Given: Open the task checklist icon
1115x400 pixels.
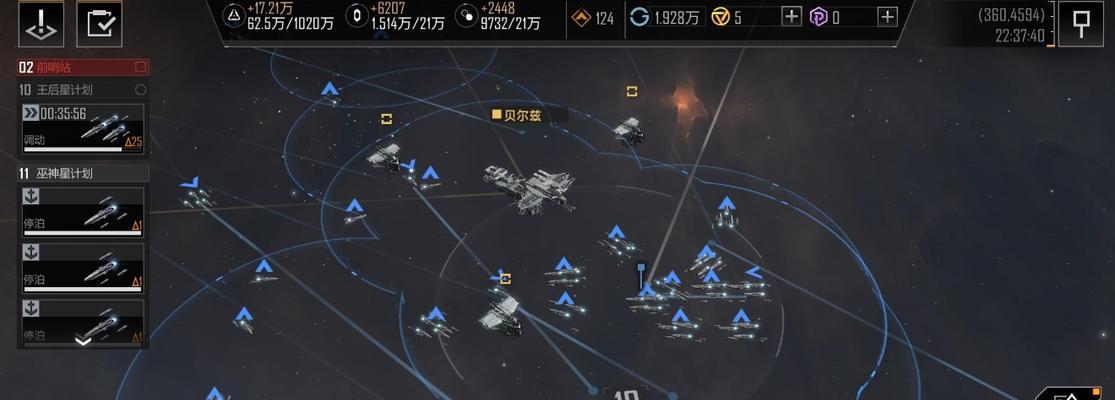Looking at the screenshot, I should [100, 23].
